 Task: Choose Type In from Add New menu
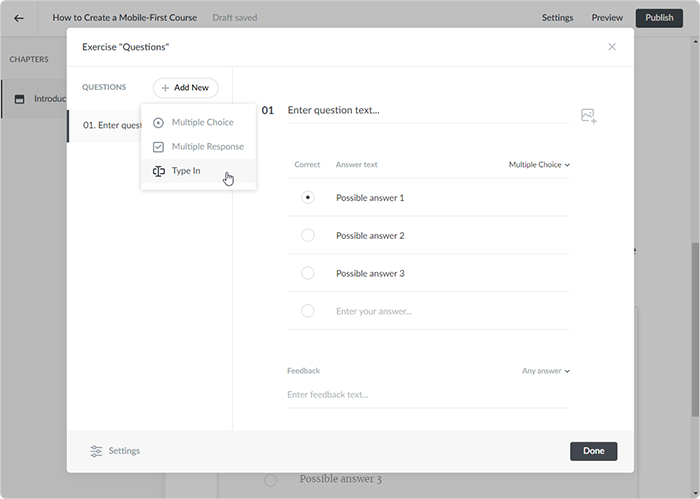click(198, 171)
